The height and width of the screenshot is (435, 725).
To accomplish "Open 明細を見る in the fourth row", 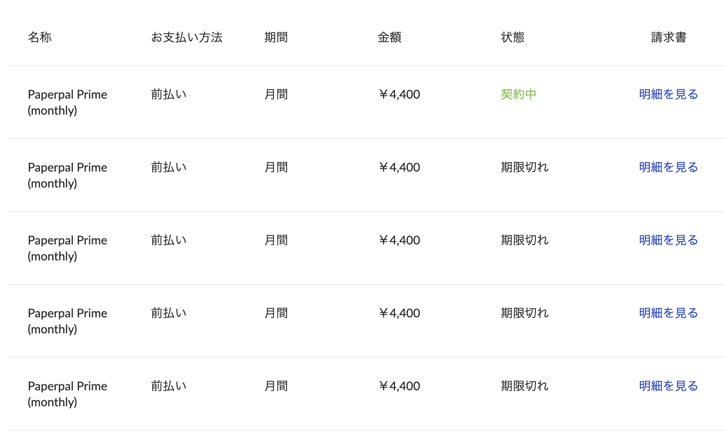I will pos(668,313).
